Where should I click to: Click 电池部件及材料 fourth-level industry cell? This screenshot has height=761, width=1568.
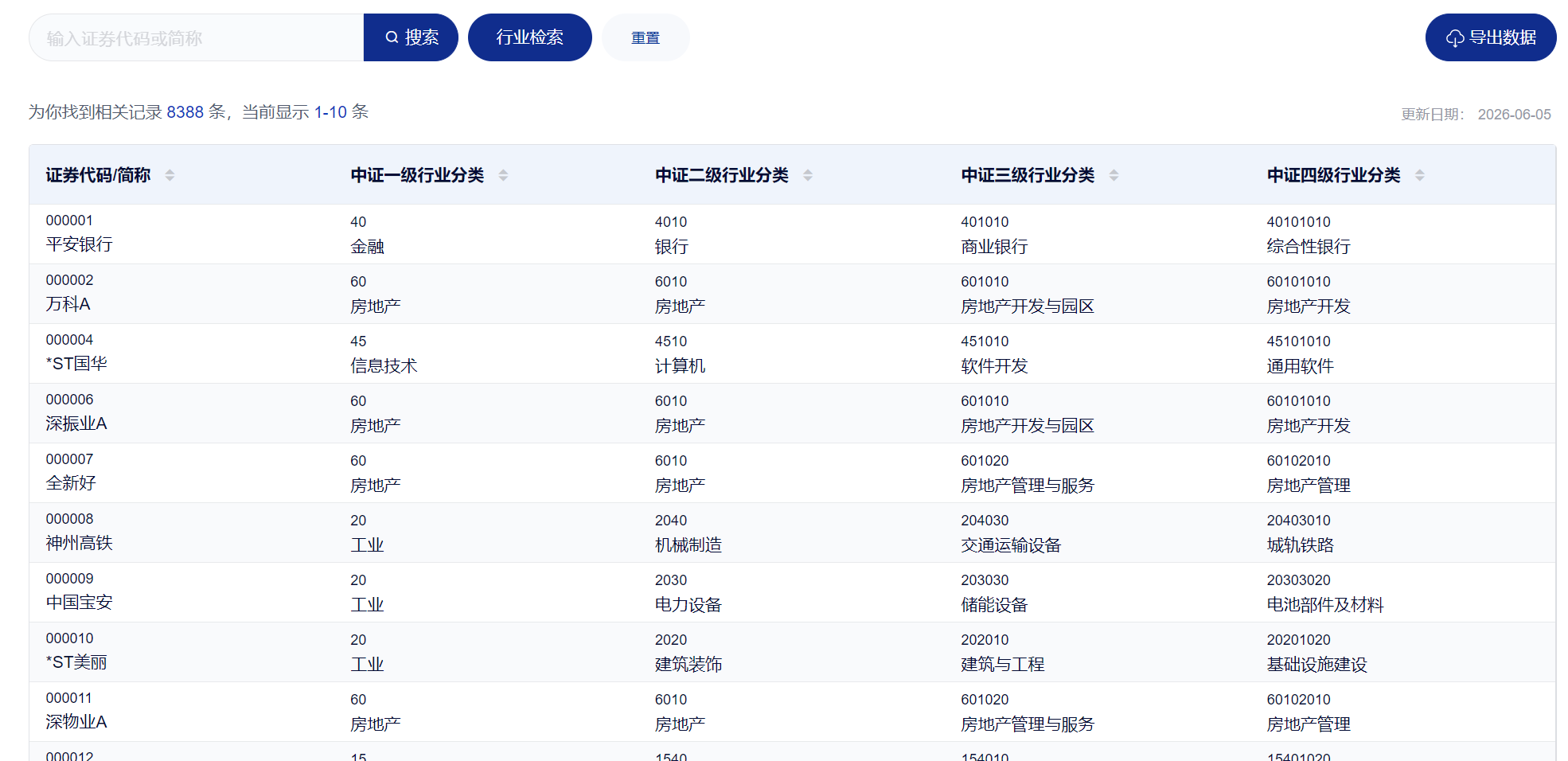(x=1325, y=605)
